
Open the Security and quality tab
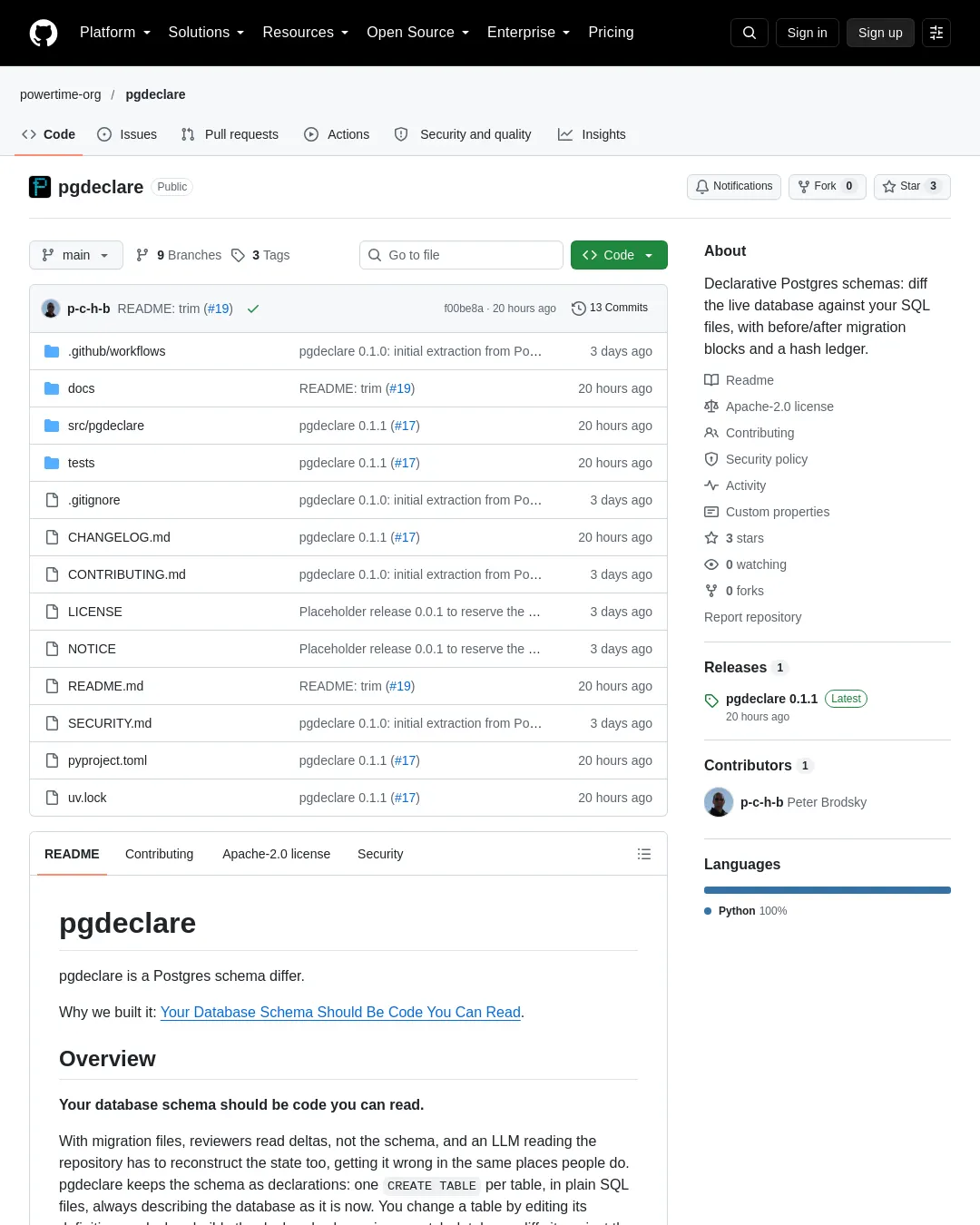[x=463, y=134]
